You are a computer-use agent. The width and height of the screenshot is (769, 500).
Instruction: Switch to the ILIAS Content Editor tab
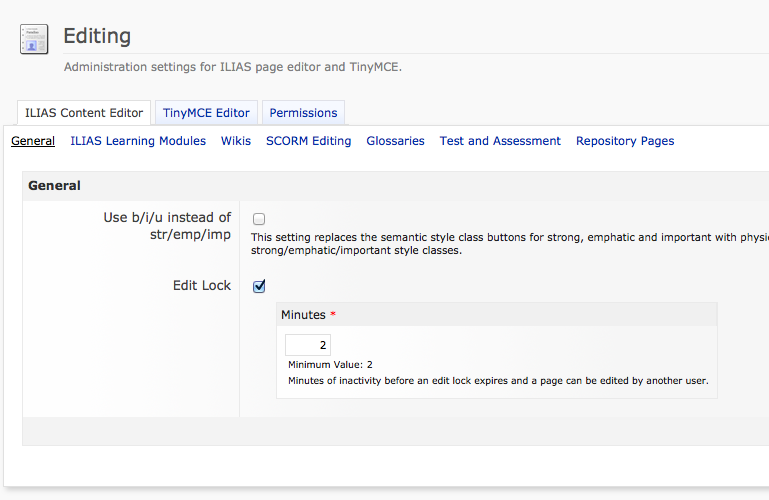point(84,113)
